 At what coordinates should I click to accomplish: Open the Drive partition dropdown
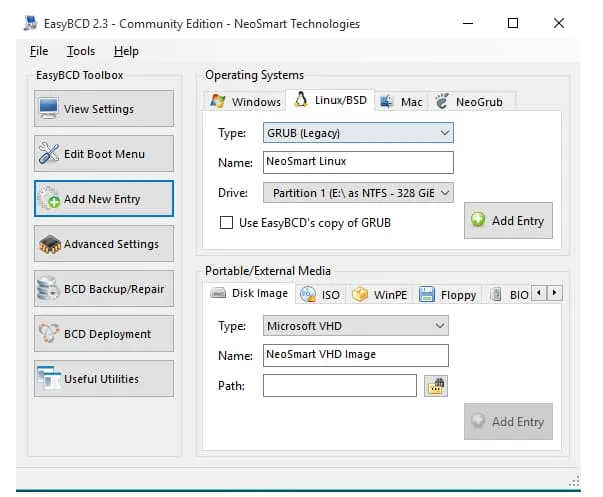tap(358, 192)
